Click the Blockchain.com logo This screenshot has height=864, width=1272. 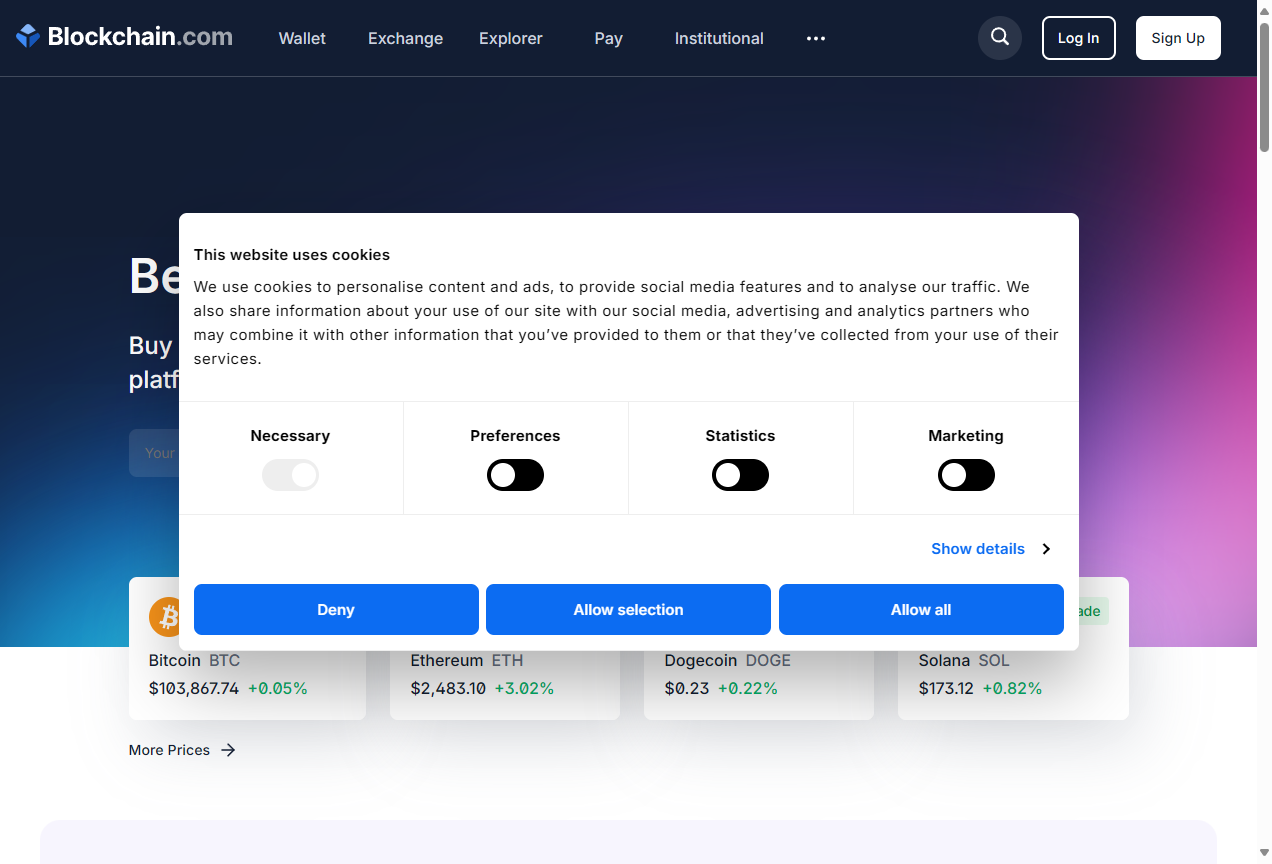click(x=122, y=37)
